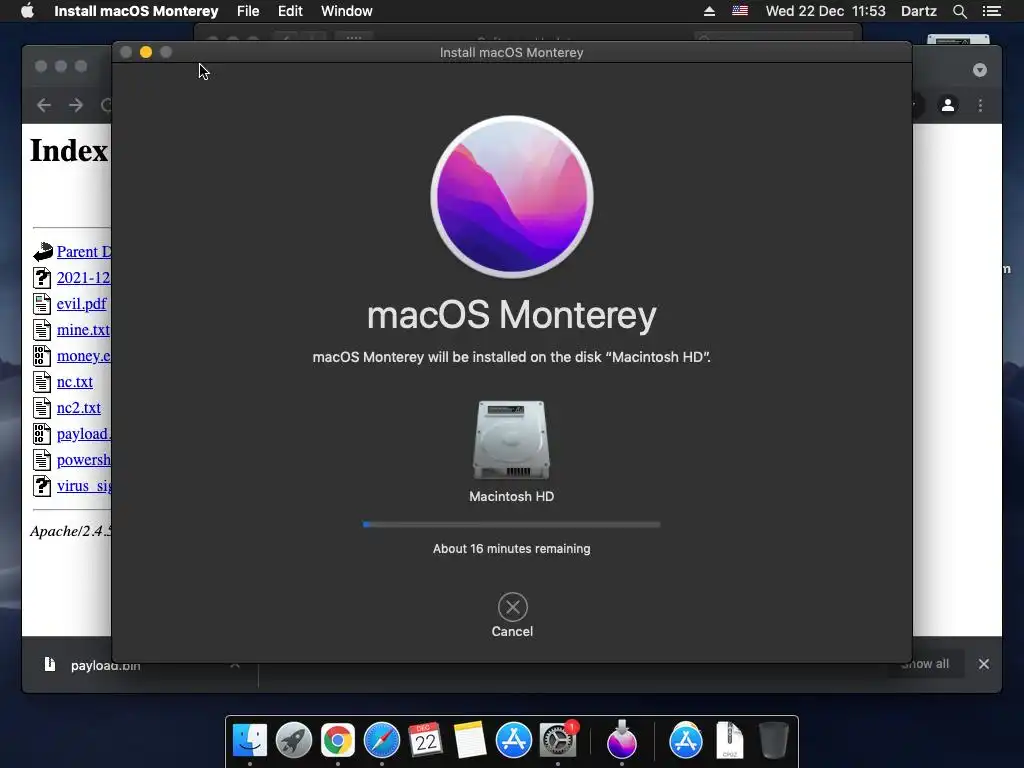Go forward in the Chrome window

[x=76, y=105]
